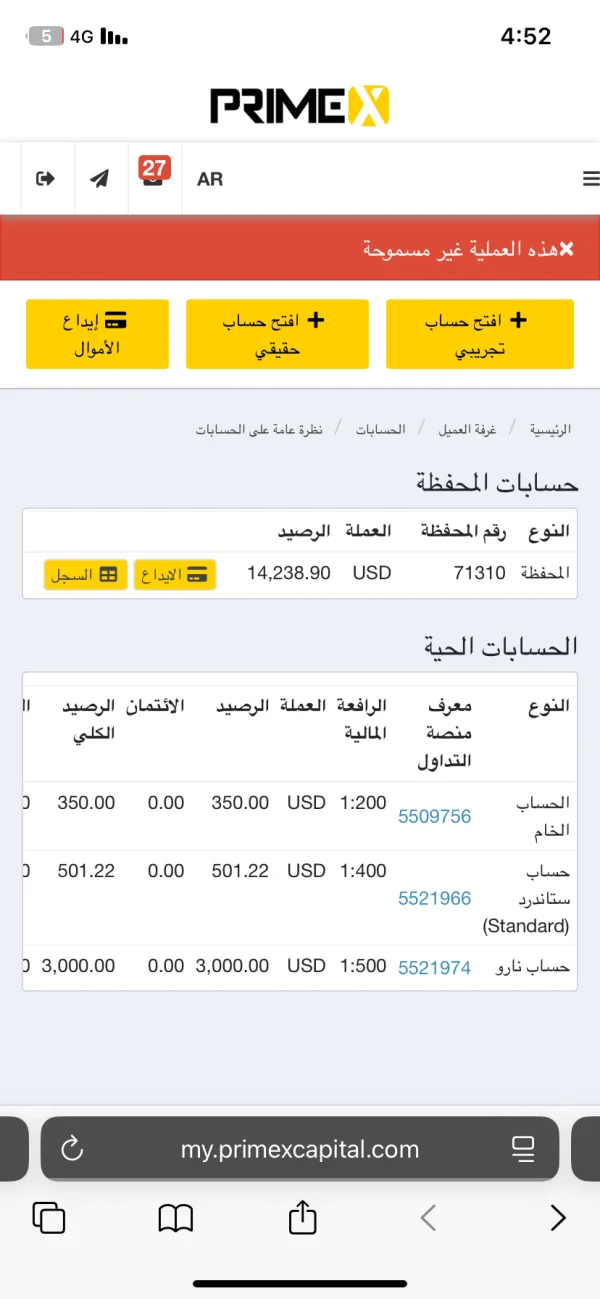Switch the AR language selector
The height and width of the screenshot is (1299, 600).
pos(210,179)
